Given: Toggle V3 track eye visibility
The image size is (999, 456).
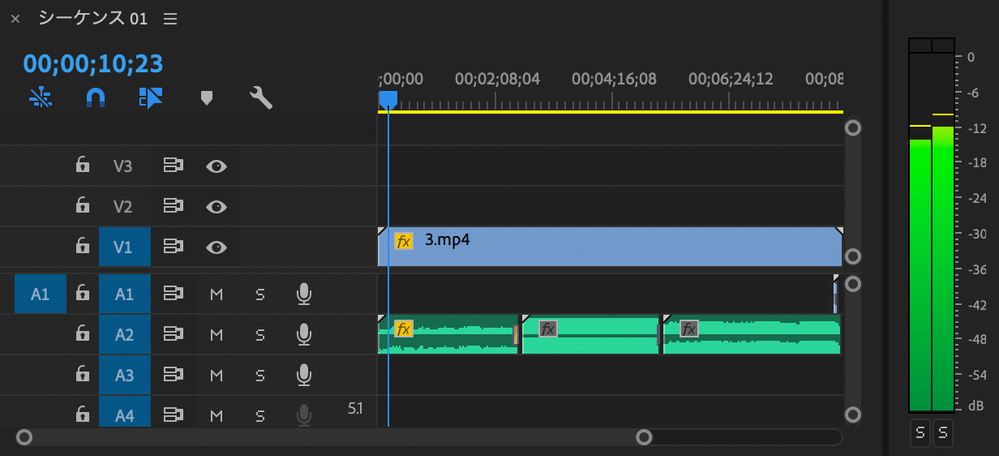Looking at the screenshot, I should [x=216, y=166].
